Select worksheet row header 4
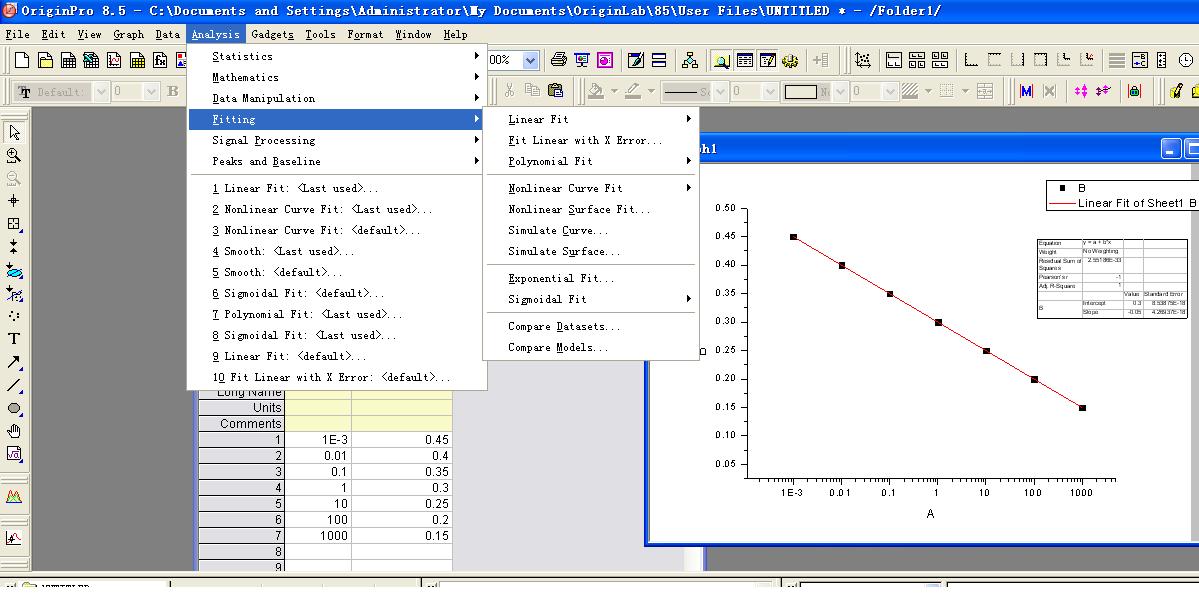This screenshot has width=1199, height=600. (241, 488)
